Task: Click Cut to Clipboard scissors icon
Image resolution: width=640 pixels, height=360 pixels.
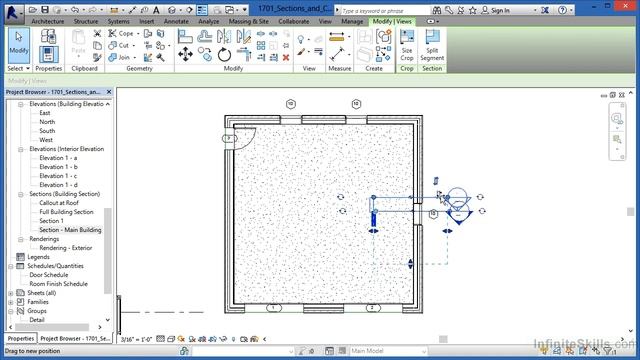Action: click(x=97, y=33)
